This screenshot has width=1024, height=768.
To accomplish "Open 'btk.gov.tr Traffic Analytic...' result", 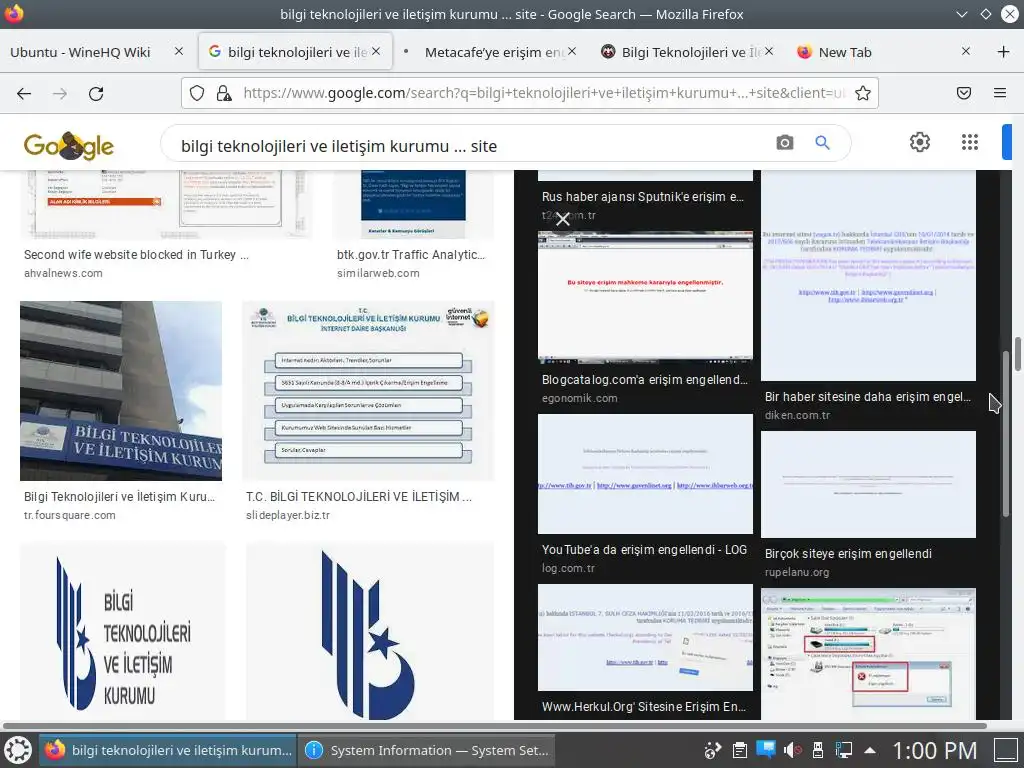I will (x=411, y=255).
